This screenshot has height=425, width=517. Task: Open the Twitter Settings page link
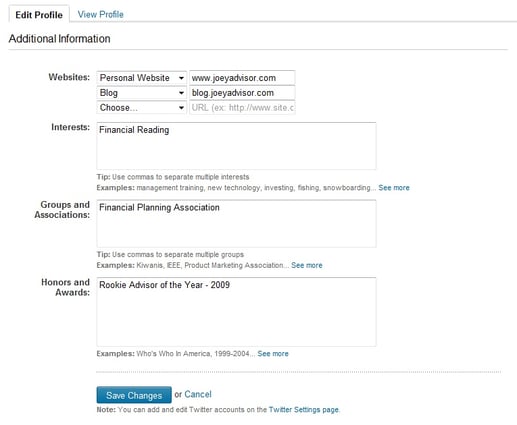(x=304, y=410)
